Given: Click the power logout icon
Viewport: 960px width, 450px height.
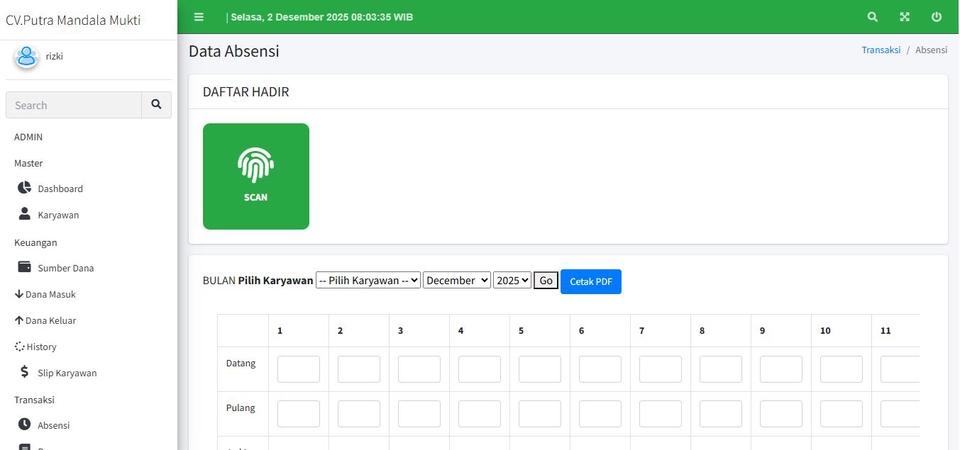Looking at the screenshot, I should tap(936, 17).
